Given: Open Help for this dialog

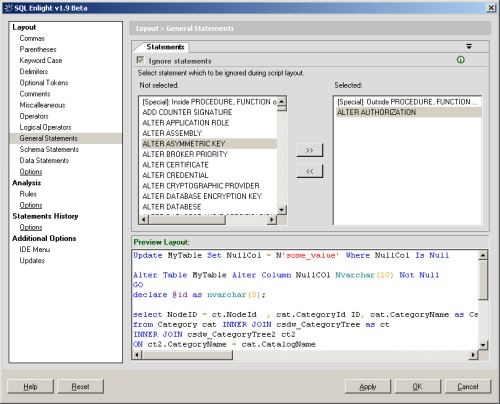Looking at the screenshot, I should pos(30,386).
